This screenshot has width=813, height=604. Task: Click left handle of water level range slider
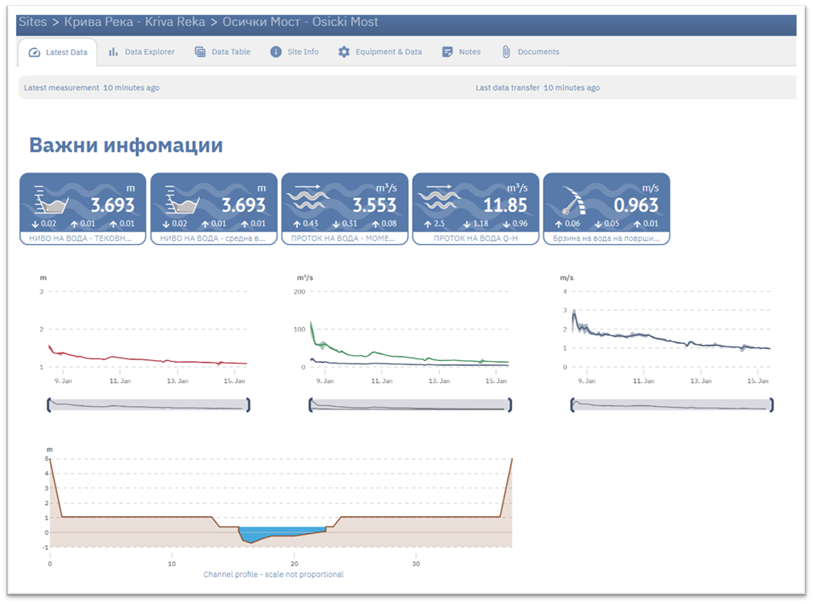[49, 404]
